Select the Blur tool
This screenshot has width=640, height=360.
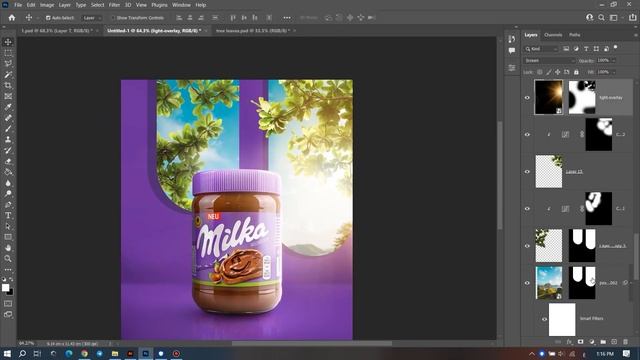[x=8, y=183]
